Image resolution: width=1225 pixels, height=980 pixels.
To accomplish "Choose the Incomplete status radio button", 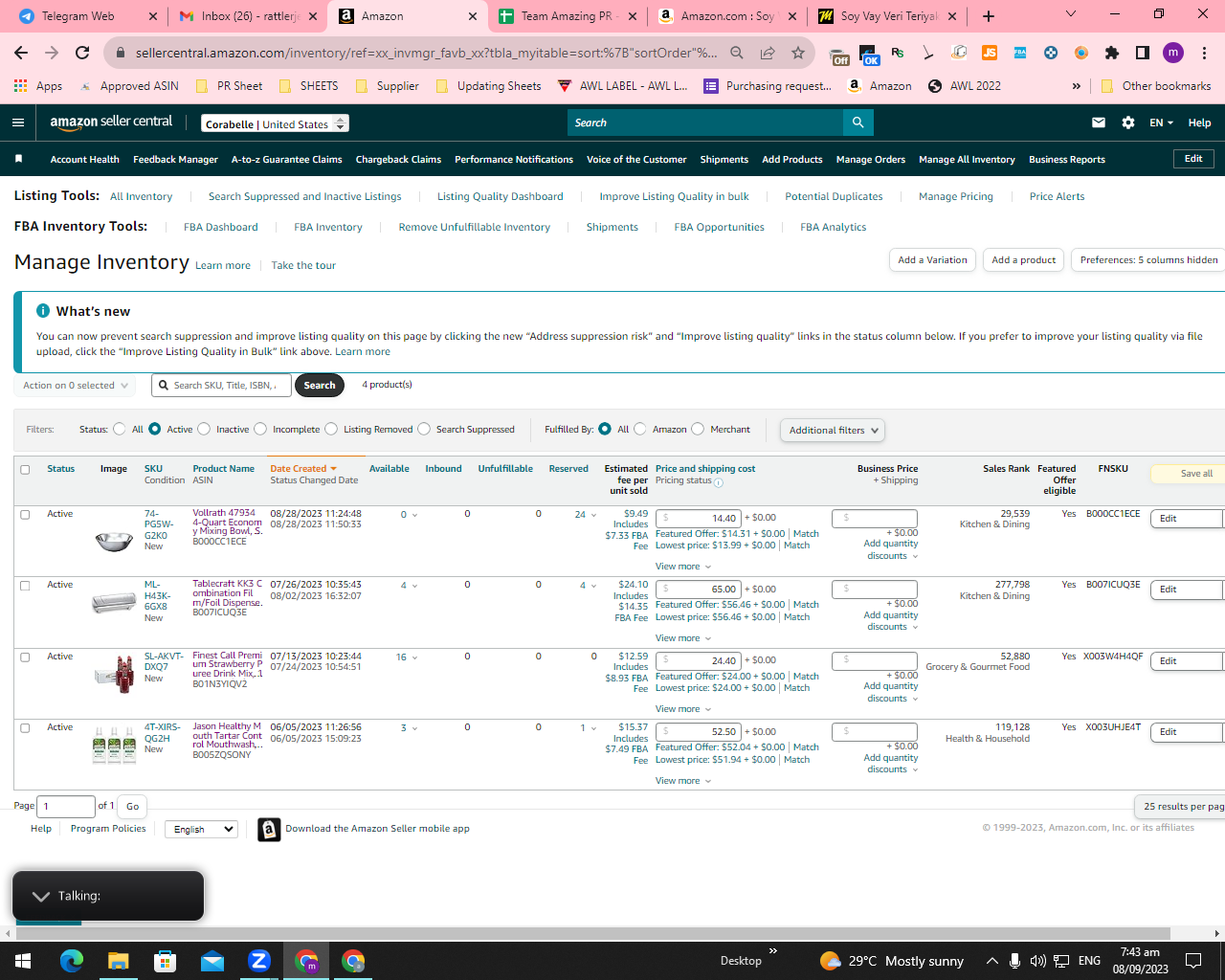I will pyautogui.click(x=260, y=429).
